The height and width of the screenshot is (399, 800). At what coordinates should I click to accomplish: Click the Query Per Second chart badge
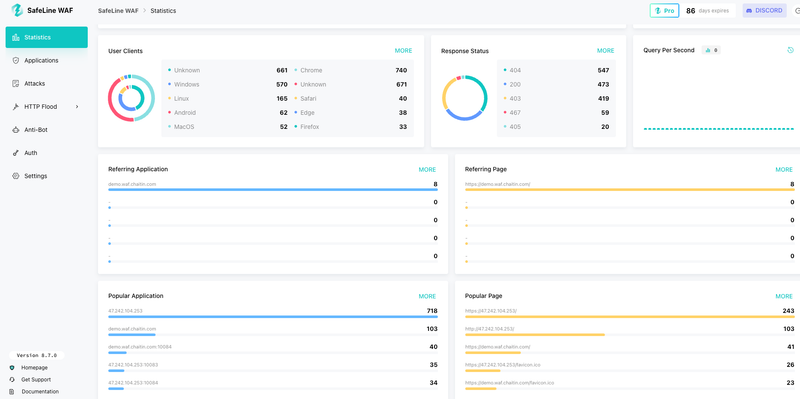pos(711,50)
